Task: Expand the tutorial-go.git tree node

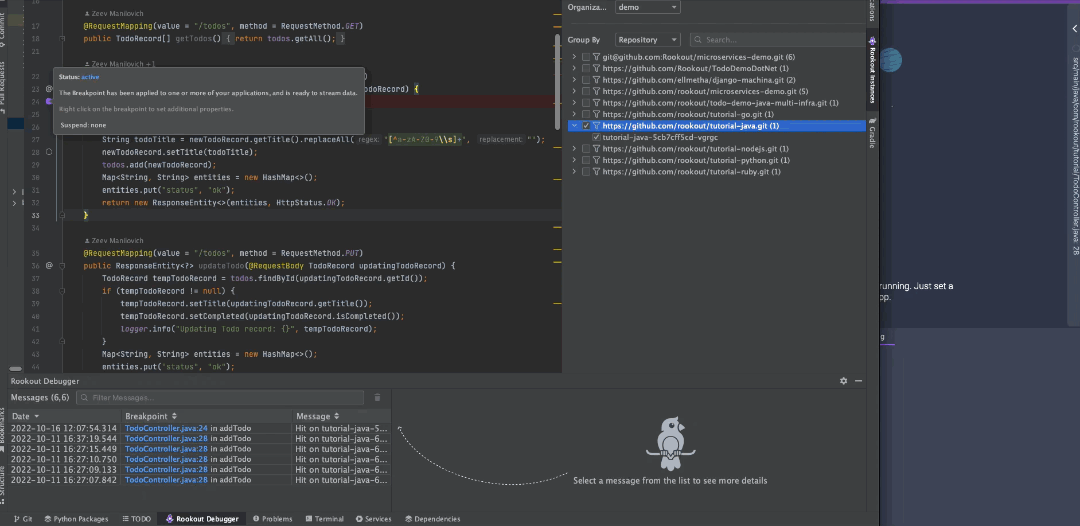Action: tap(574, 114)
